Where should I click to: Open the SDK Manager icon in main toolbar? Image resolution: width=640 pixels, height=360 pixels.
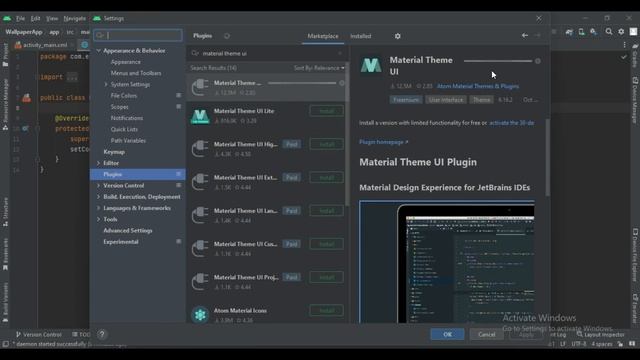coord(593,31)
